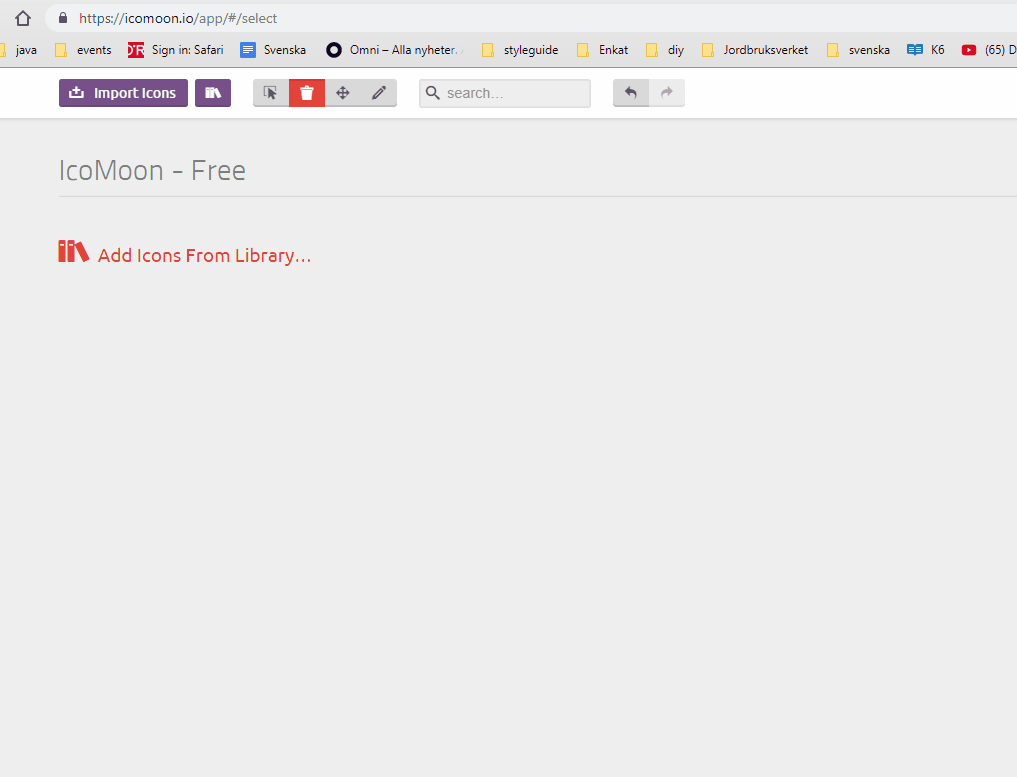Open the Jordbruksverket bookmarks folder

[x=755, y=50]
